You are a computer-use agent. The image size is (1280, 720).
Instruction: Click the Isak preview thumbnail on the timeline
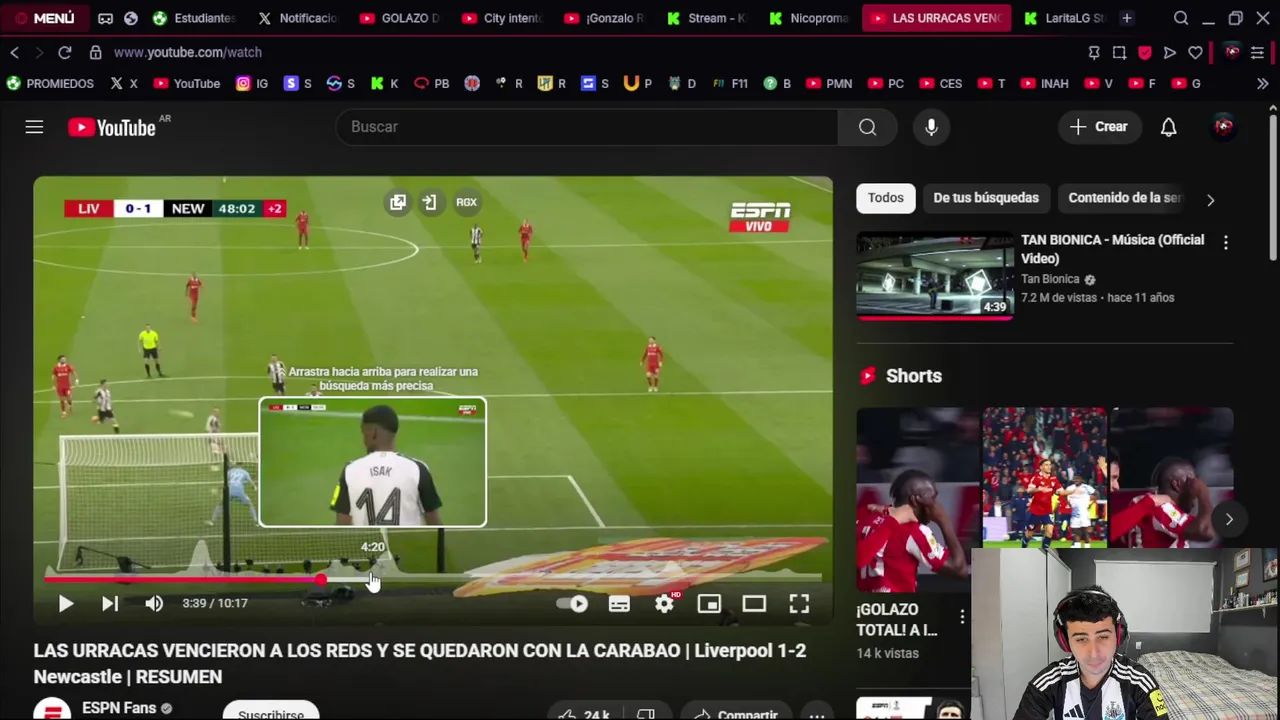tap(373, 462)
